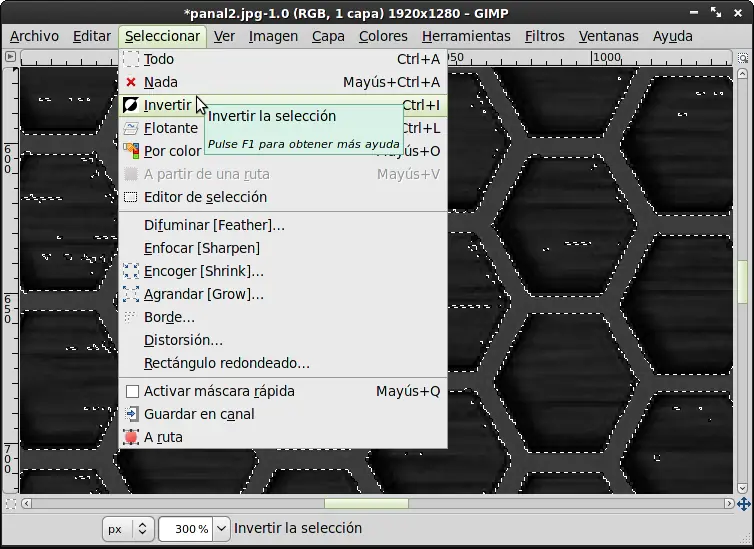The width and height of the screenshot is (754, 549).
Task: Click the vertical scrollbar up arrow
Action: pos(742,74)
